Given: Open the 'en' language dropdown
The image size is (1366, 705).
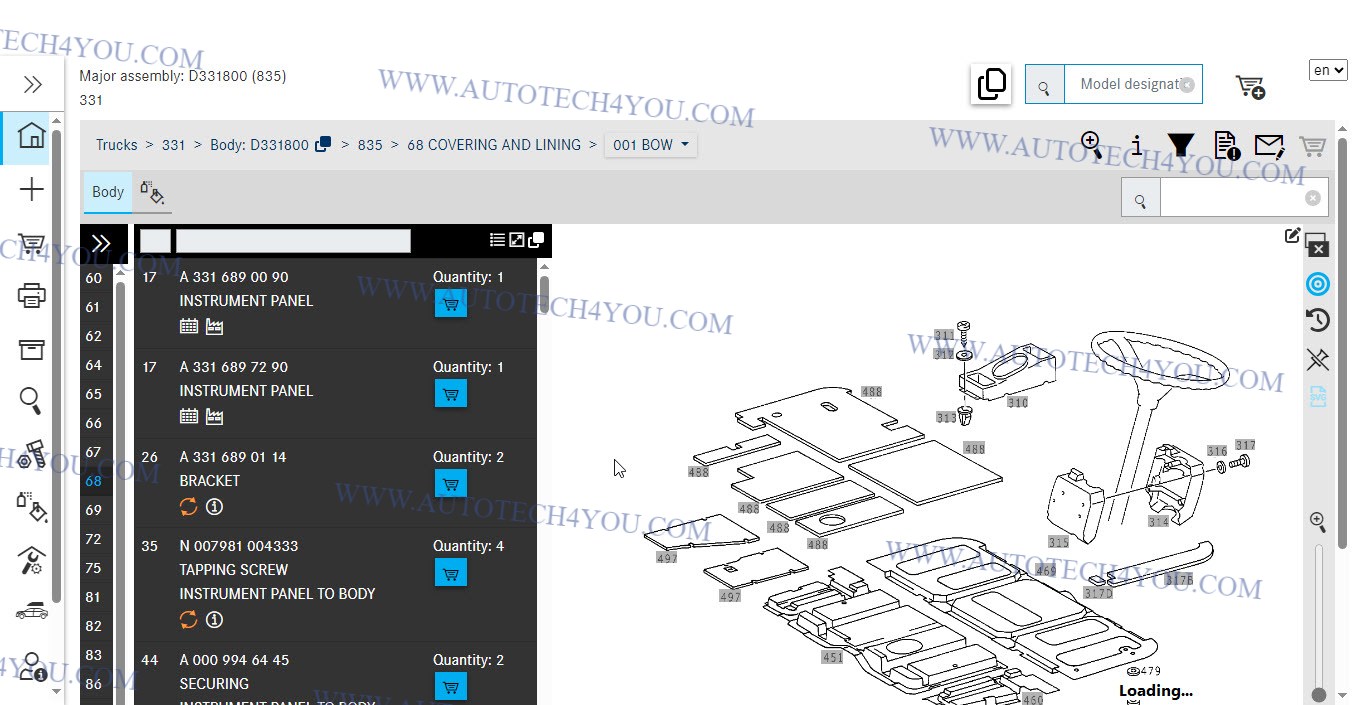Looking at the screenshot, I should [1328, 70].
